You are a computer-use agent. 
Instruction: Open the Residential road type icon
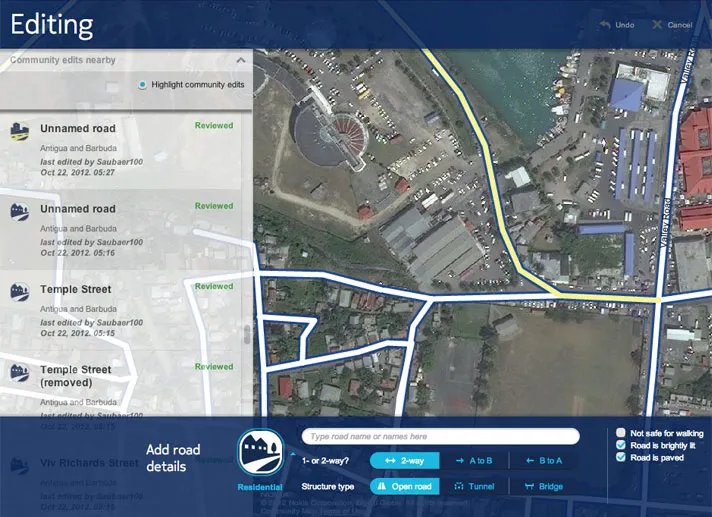tap(261, 453)
